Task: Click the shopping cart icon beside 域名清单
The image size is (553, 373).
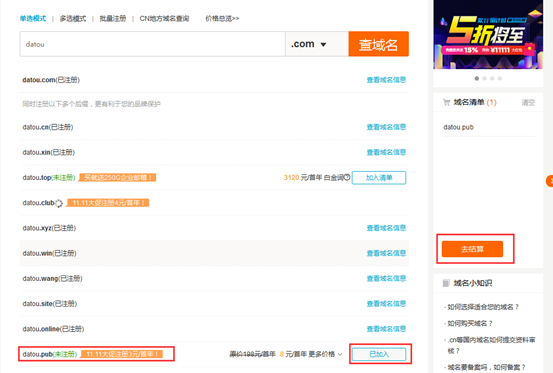Action: [x=446, y=103]
